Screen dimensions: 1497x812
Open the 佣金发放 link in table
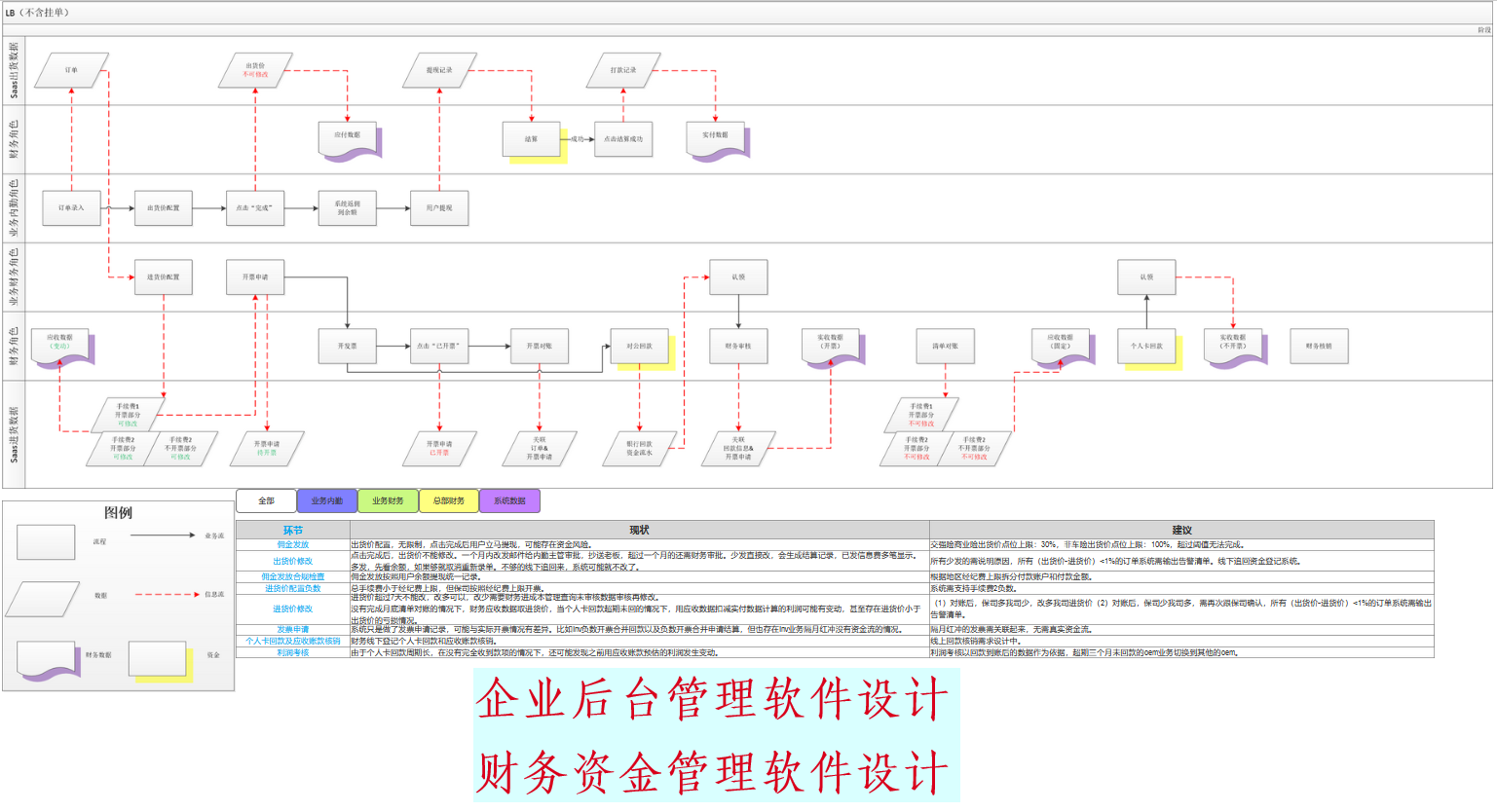pyautogui.click(x=292, y=545)
